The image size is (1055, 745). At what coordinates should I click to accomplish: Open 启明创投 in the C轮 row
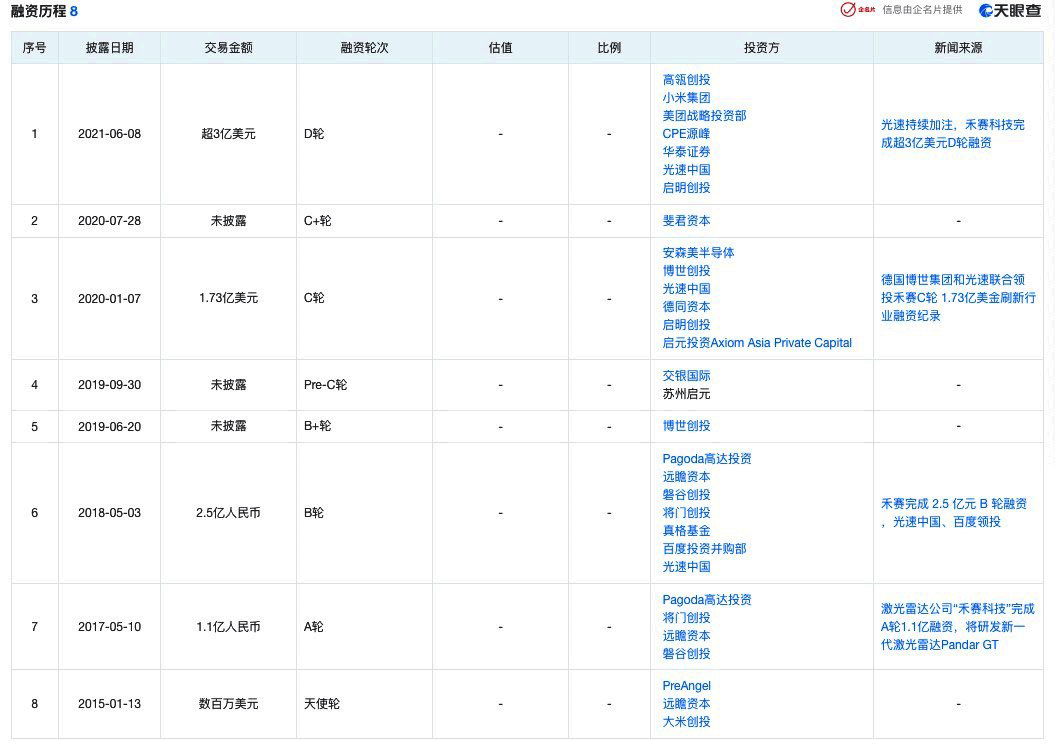686,324
